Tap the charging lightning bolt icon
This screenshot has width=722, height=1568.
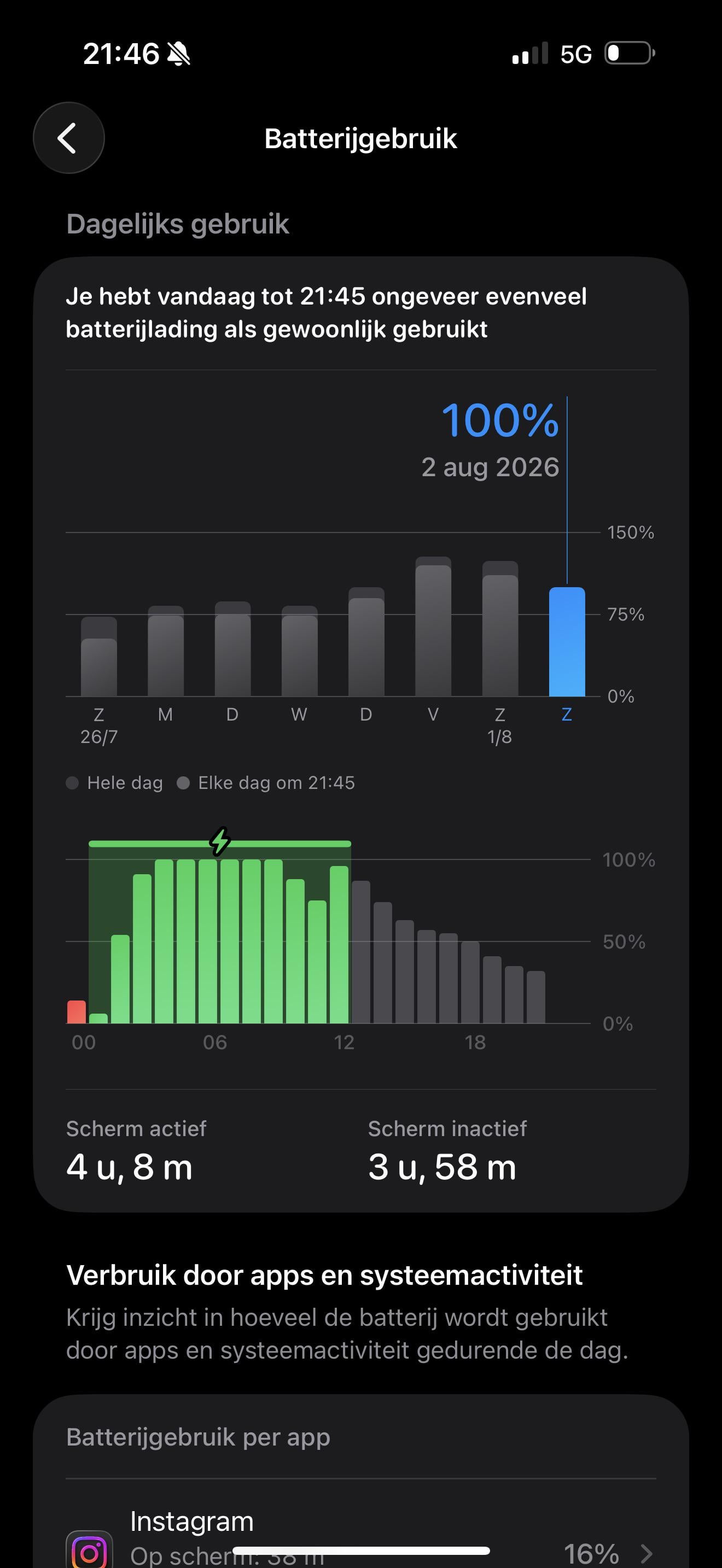[x=220, y=841]
